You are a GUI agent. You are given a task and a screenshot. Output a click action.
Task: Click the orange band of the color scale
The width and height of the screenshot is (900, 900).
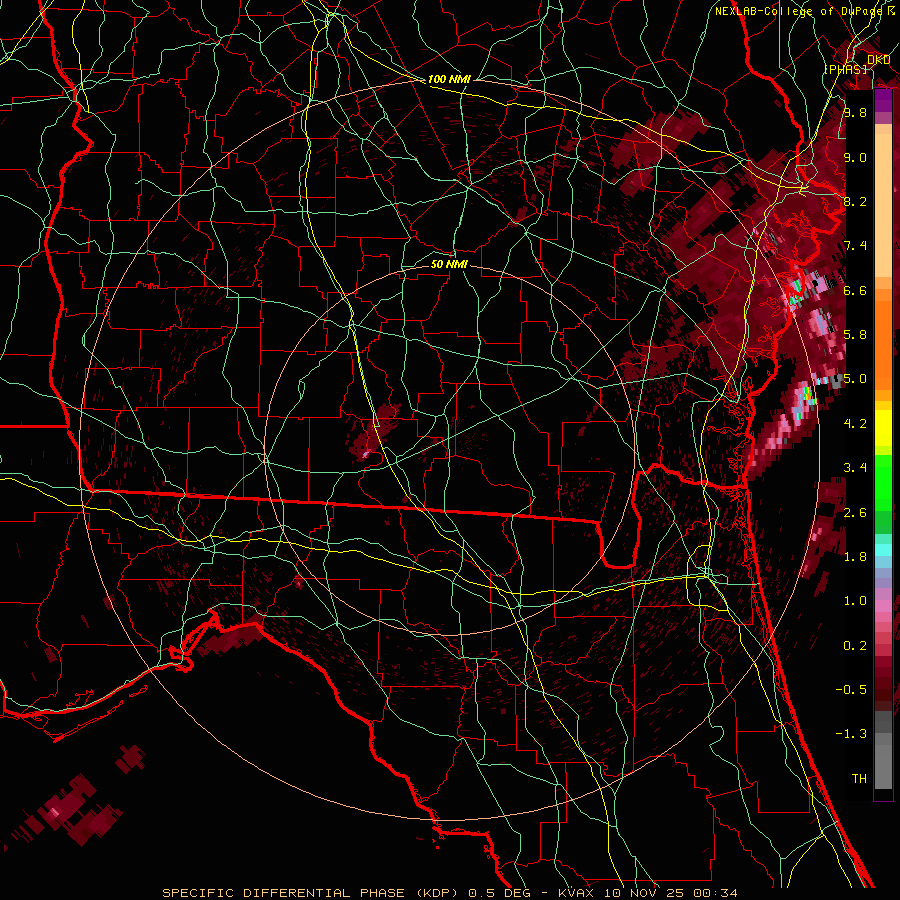tap(883, 339)
